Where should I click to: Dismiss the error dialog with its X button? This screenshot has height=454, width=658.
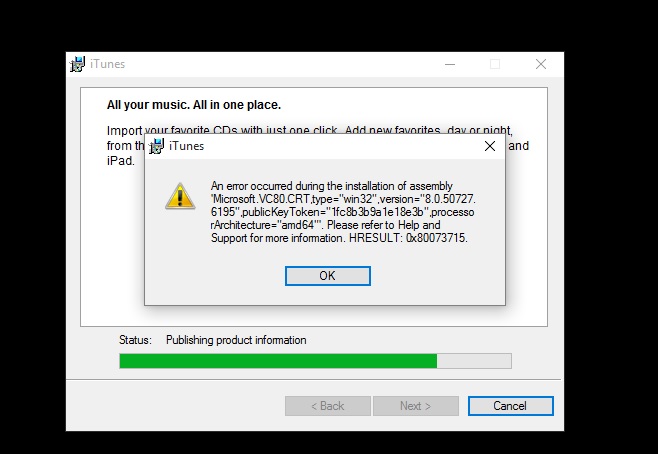(x=490, y=146)
